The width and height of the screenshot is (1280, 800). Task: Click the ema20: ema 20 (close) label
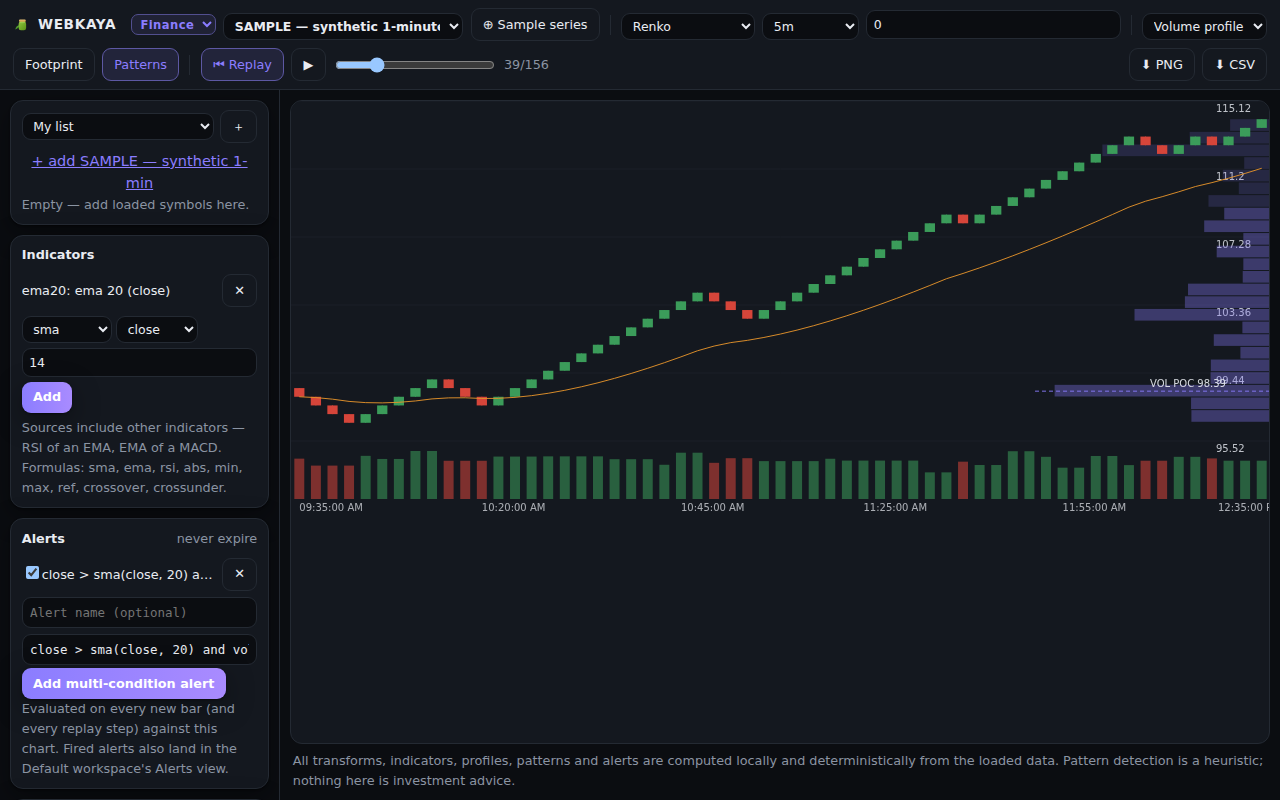pos(96,291)
